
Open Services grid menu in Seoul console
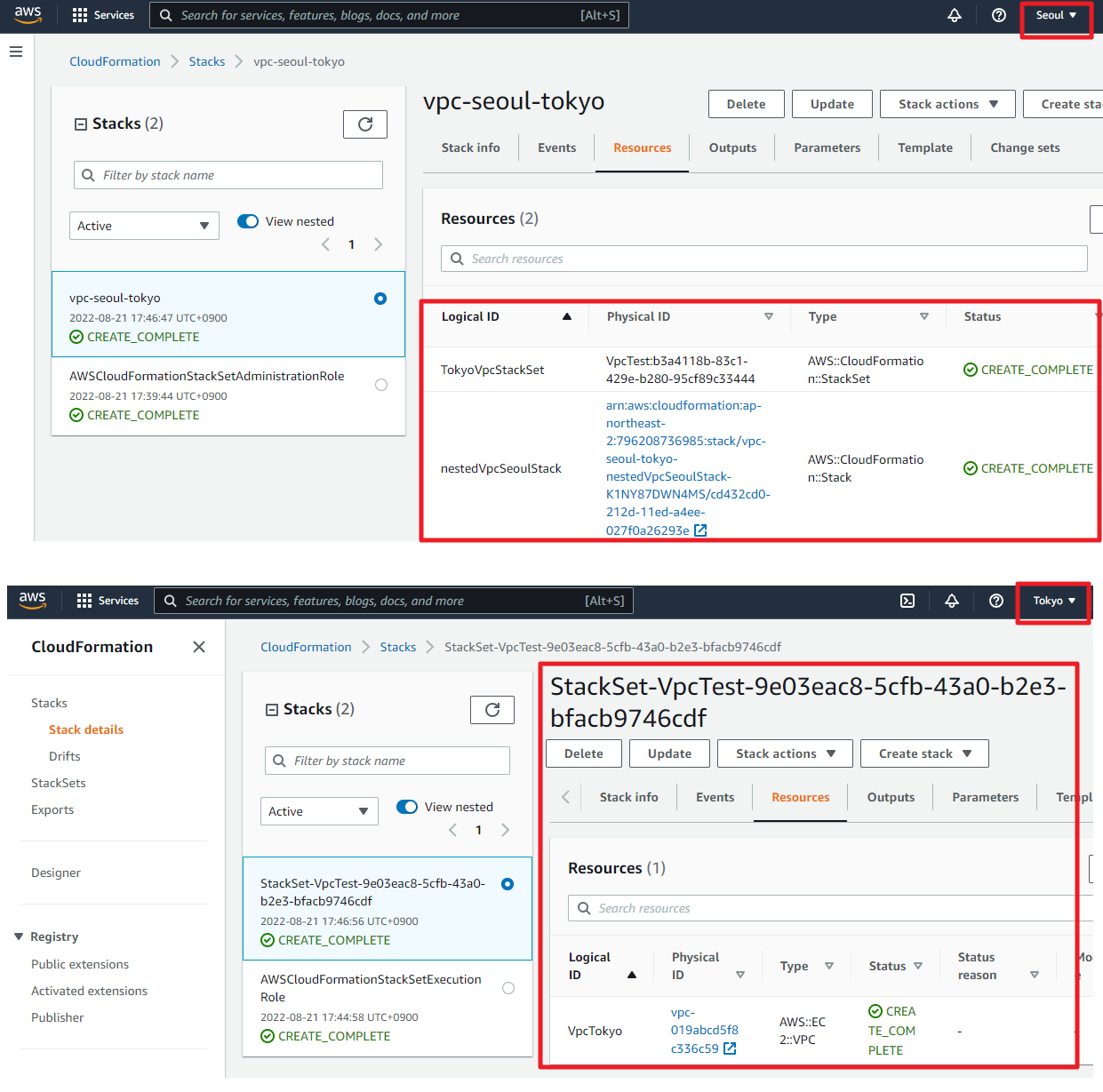click(x=103, y=15)
